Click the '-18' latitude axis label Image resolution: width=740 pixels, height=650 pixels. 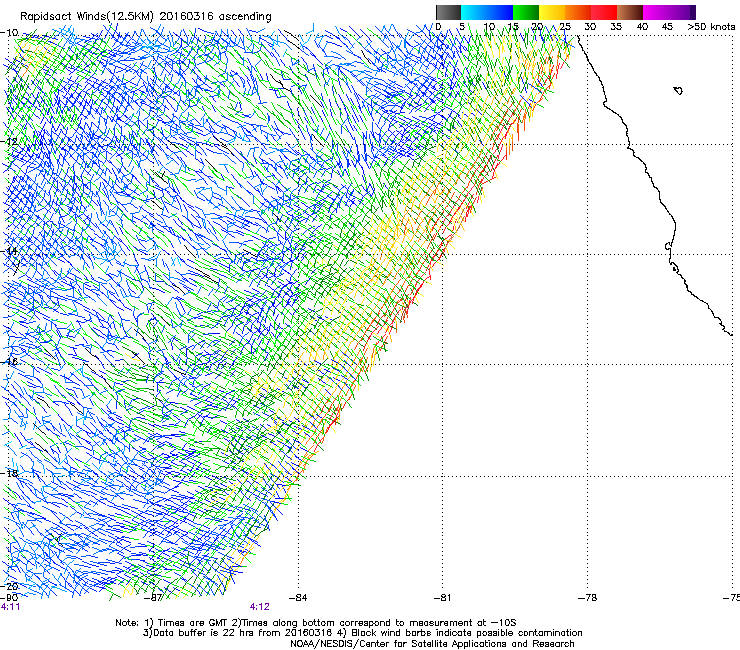[10, 473]
